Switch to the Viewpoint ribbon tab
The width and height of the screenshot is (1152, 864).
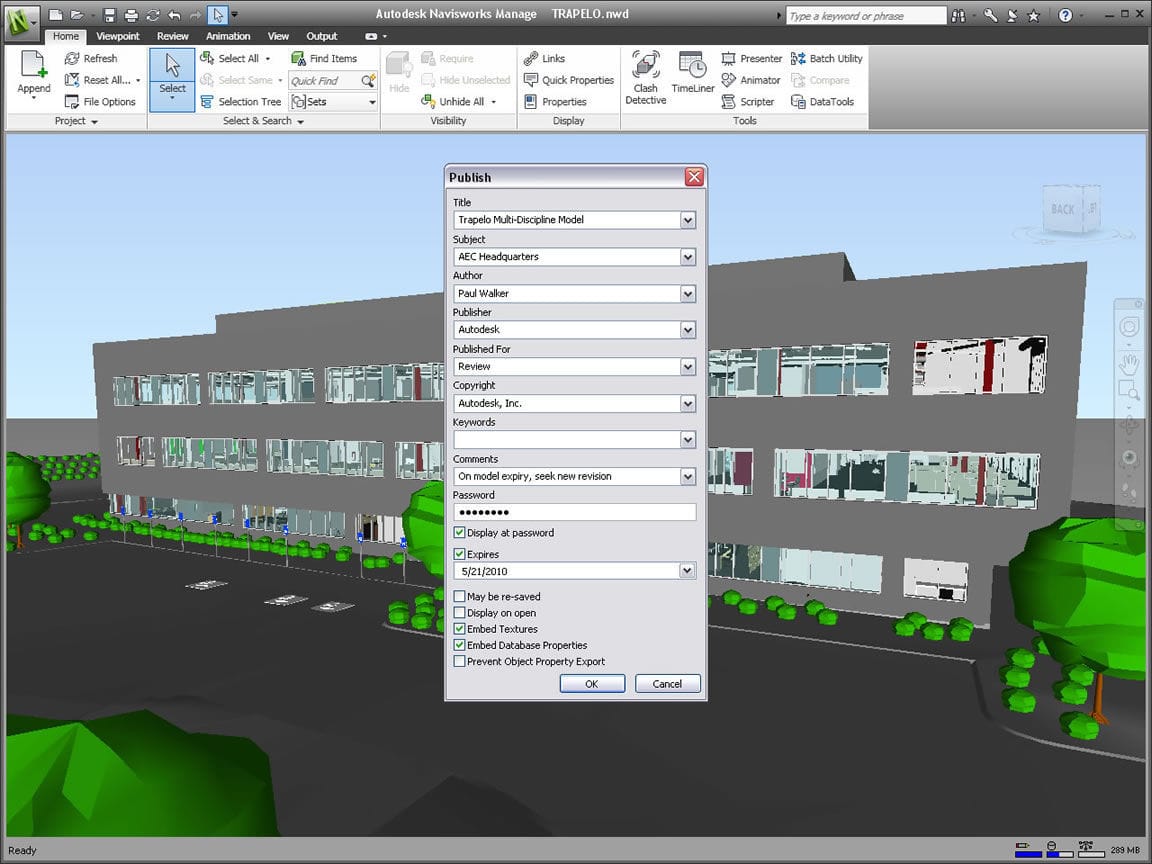point(118,36)
